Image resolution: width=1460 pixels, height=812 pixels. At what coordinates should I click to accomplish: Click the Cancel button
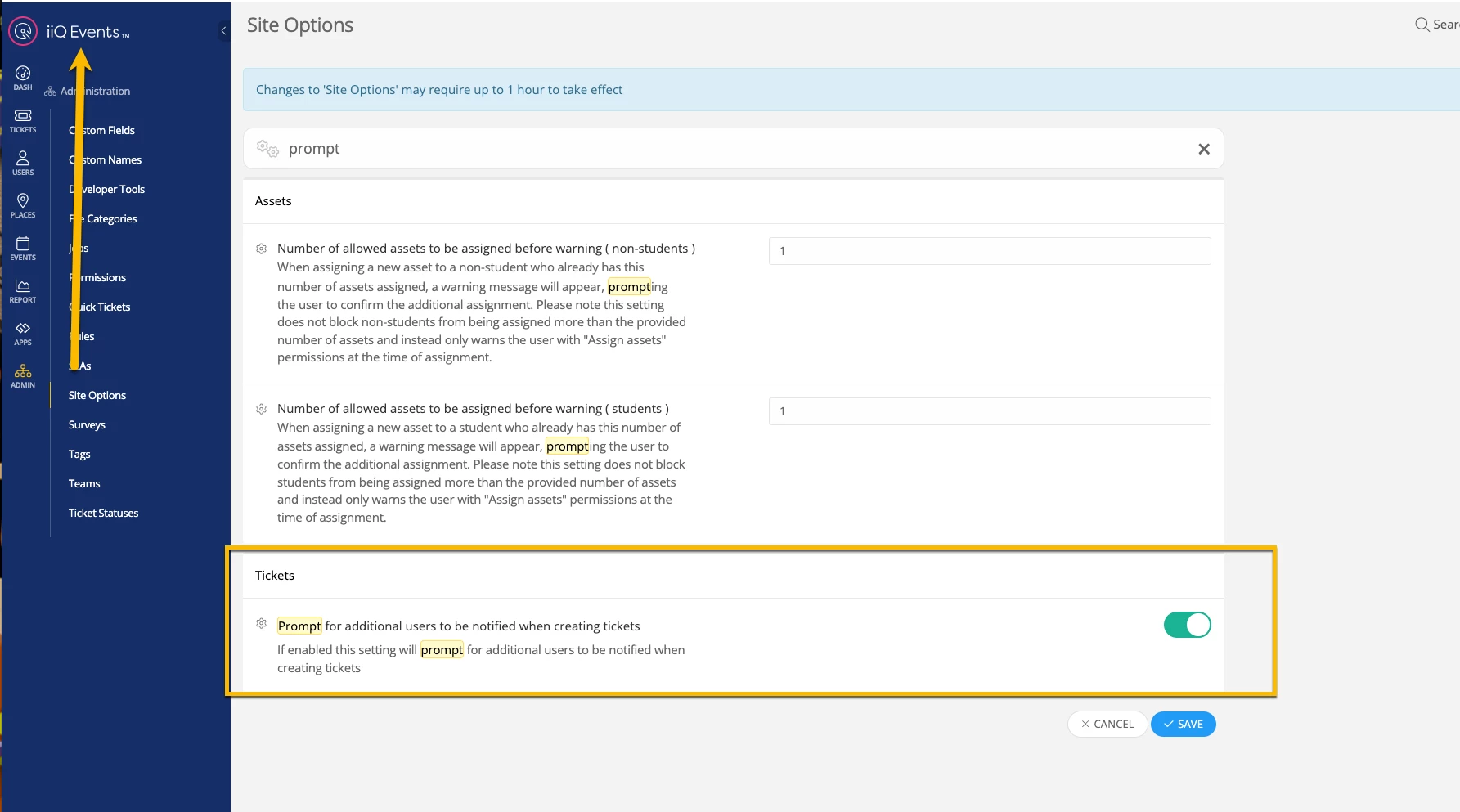[x=1107, y=724]
